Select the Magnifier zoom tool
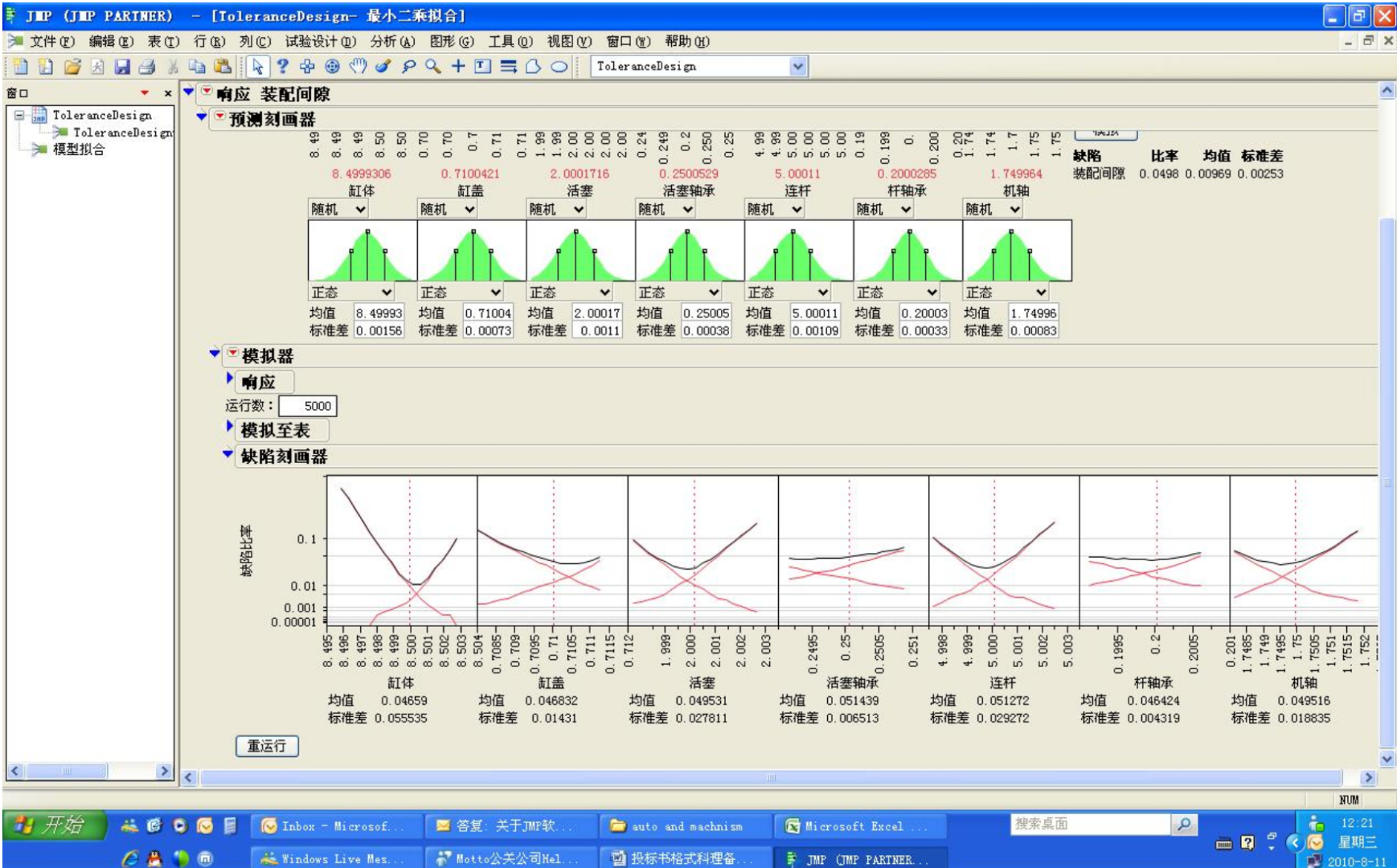 pos(433,67)
